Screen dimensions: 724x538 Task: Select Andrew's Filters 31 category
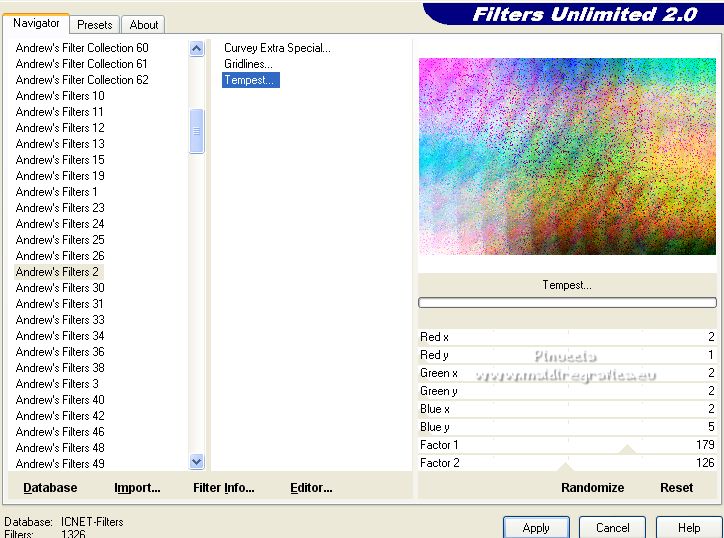tap(60, 304)
